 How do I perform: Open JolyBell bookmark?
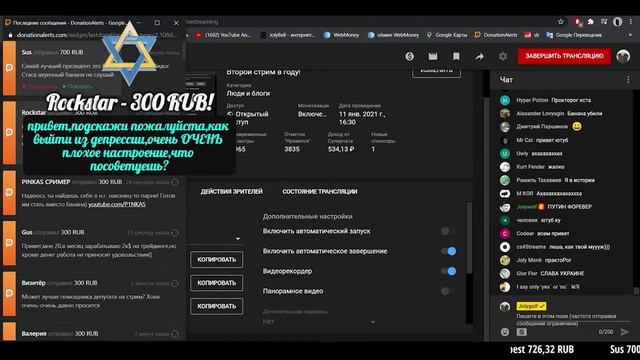288,35
